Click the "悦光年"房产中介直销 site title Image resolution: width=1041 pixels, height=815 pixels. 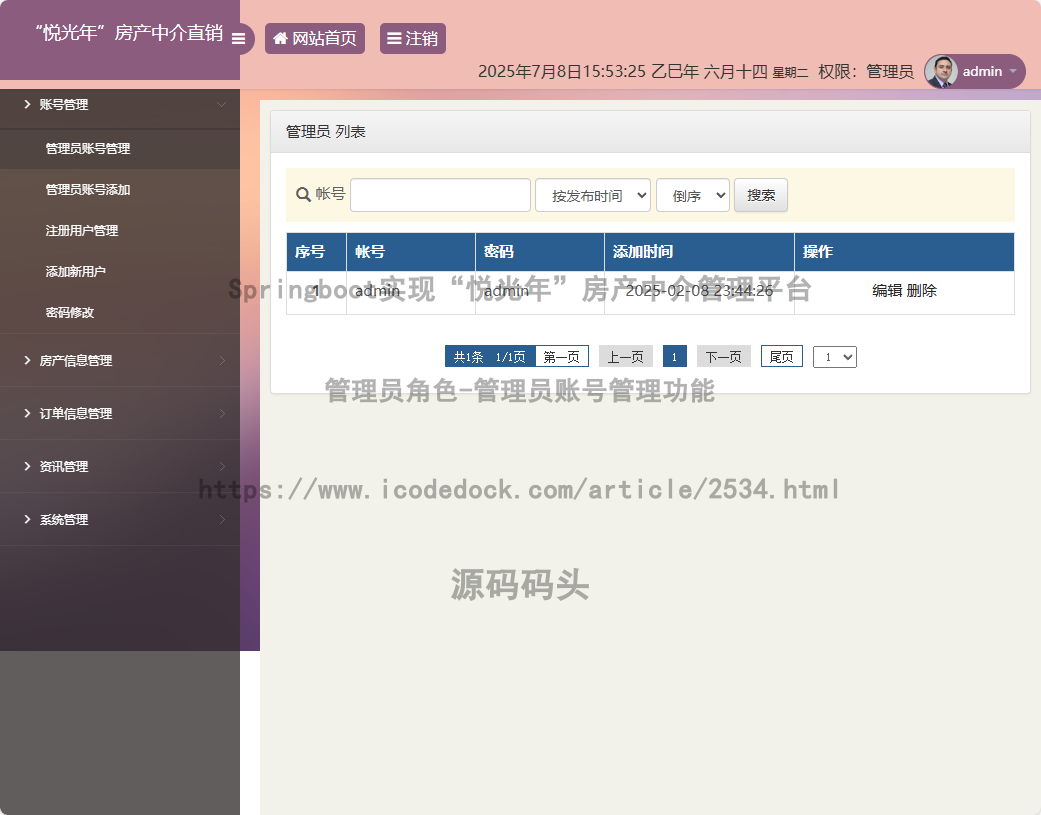click(x=129, y=33)
